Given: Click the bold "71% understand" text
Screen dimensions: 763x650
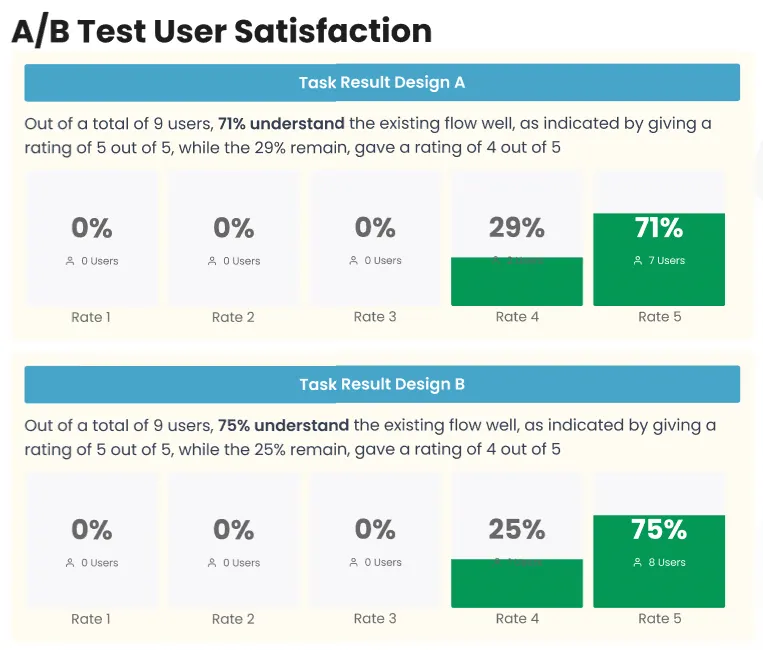Looking at the screenshot, I should (281, 124).
